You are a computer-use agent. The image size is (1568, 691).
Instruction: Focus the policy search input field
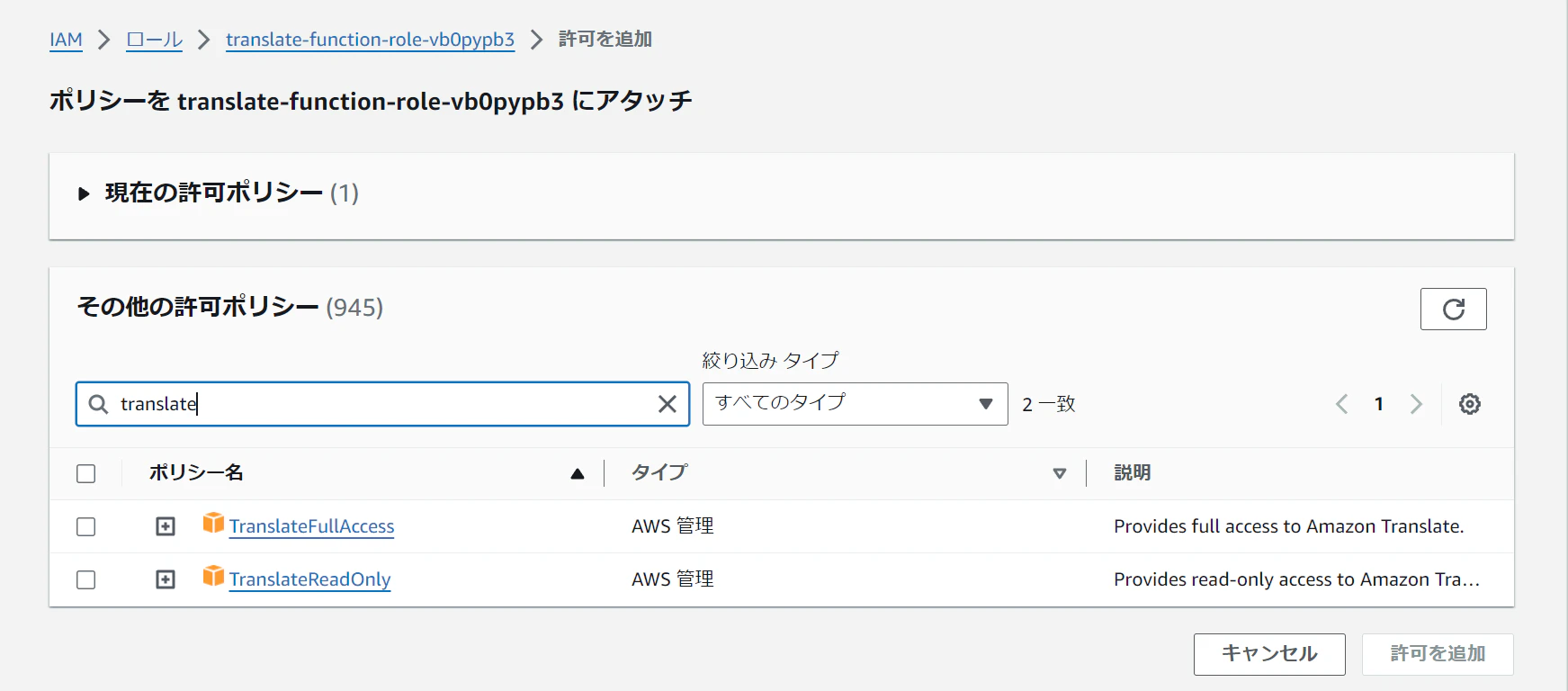tap(382, 404)
